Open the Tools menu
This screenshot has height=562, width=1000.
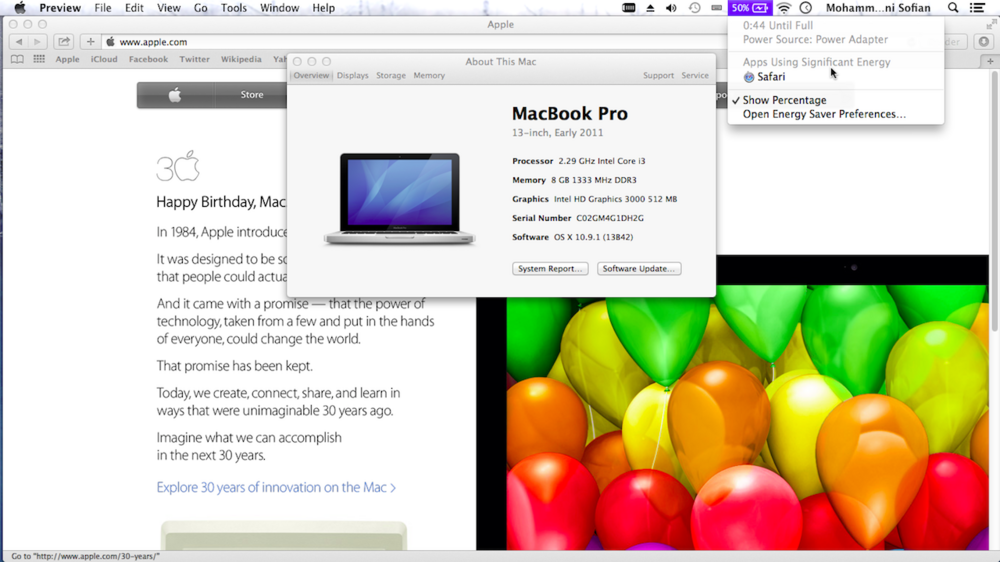pos(233,8)
